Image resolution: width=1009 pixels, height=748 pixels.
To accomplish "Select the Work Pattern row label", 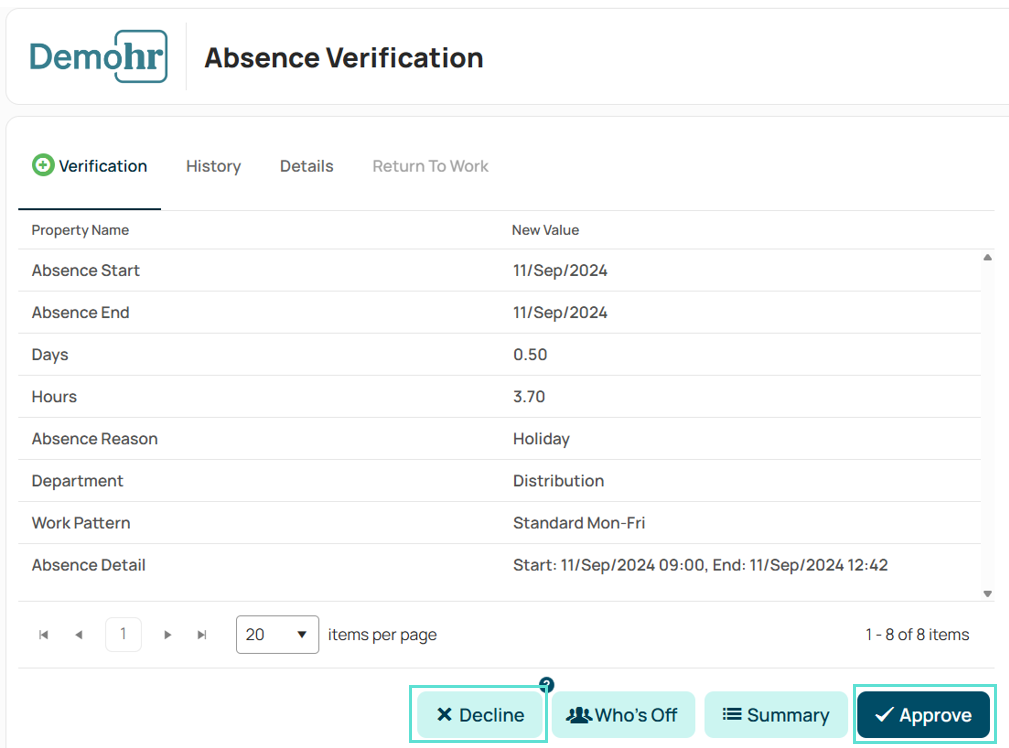I will point(81,523).
